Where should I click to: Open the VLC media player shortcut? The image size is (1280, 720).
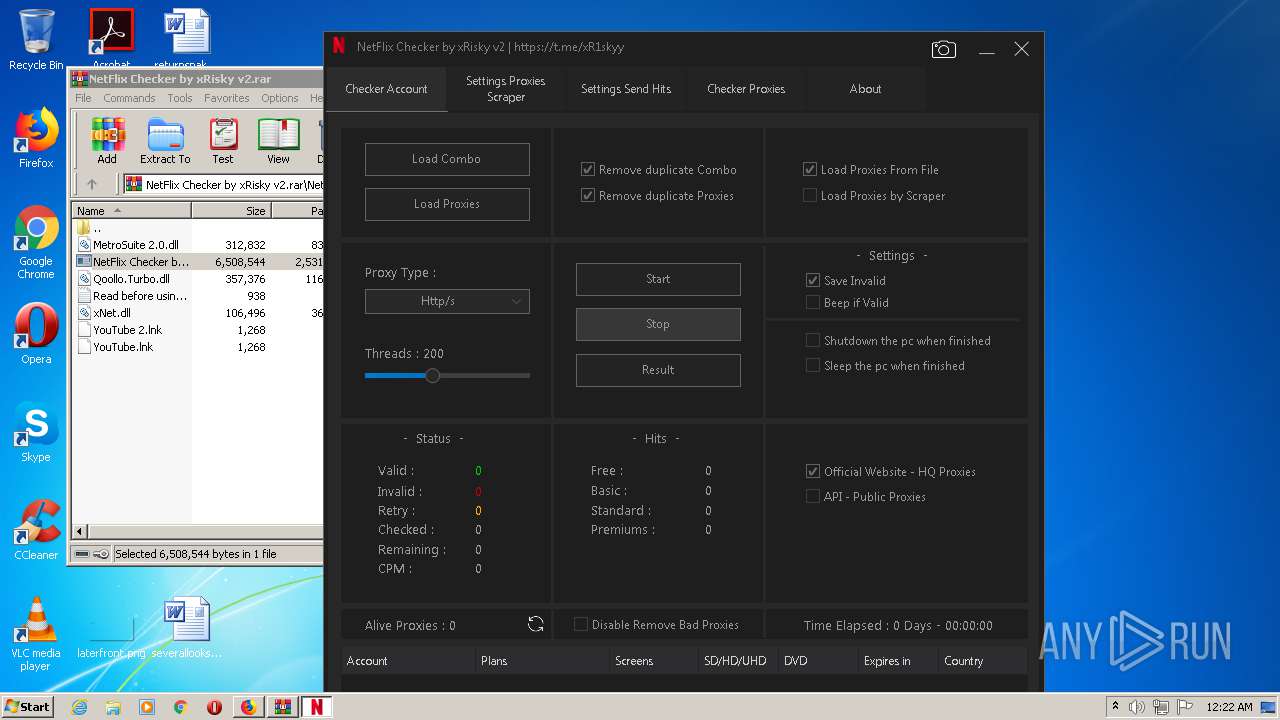(x=36, y=634)
